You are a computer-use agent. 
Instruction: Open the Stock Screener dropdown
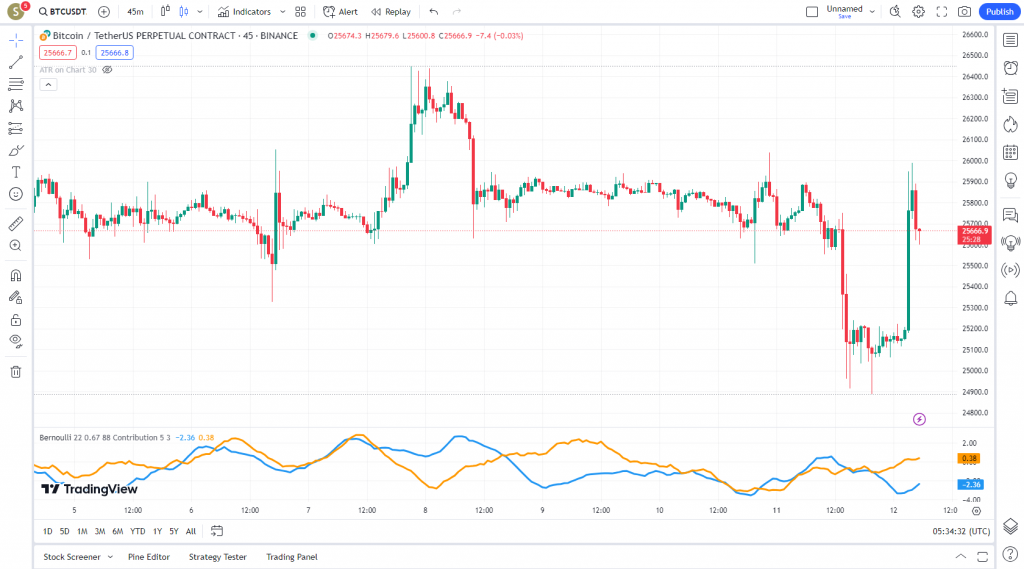78,557
